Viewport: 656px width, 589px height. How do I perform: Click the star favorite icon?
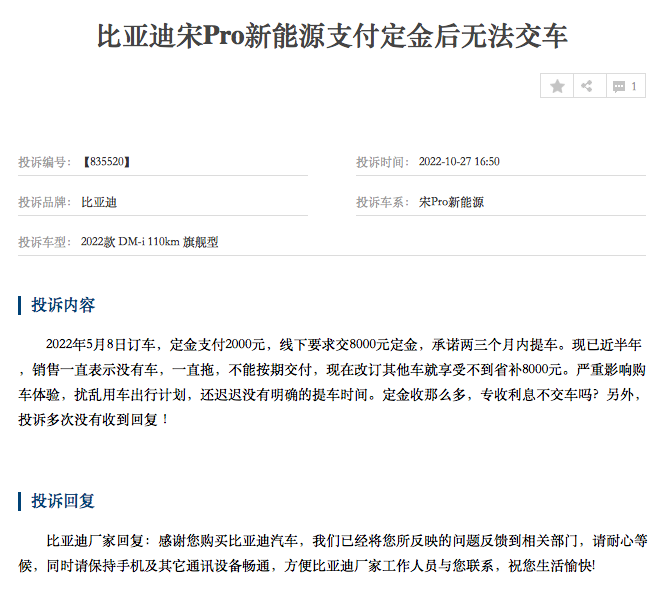coord(557,86)
